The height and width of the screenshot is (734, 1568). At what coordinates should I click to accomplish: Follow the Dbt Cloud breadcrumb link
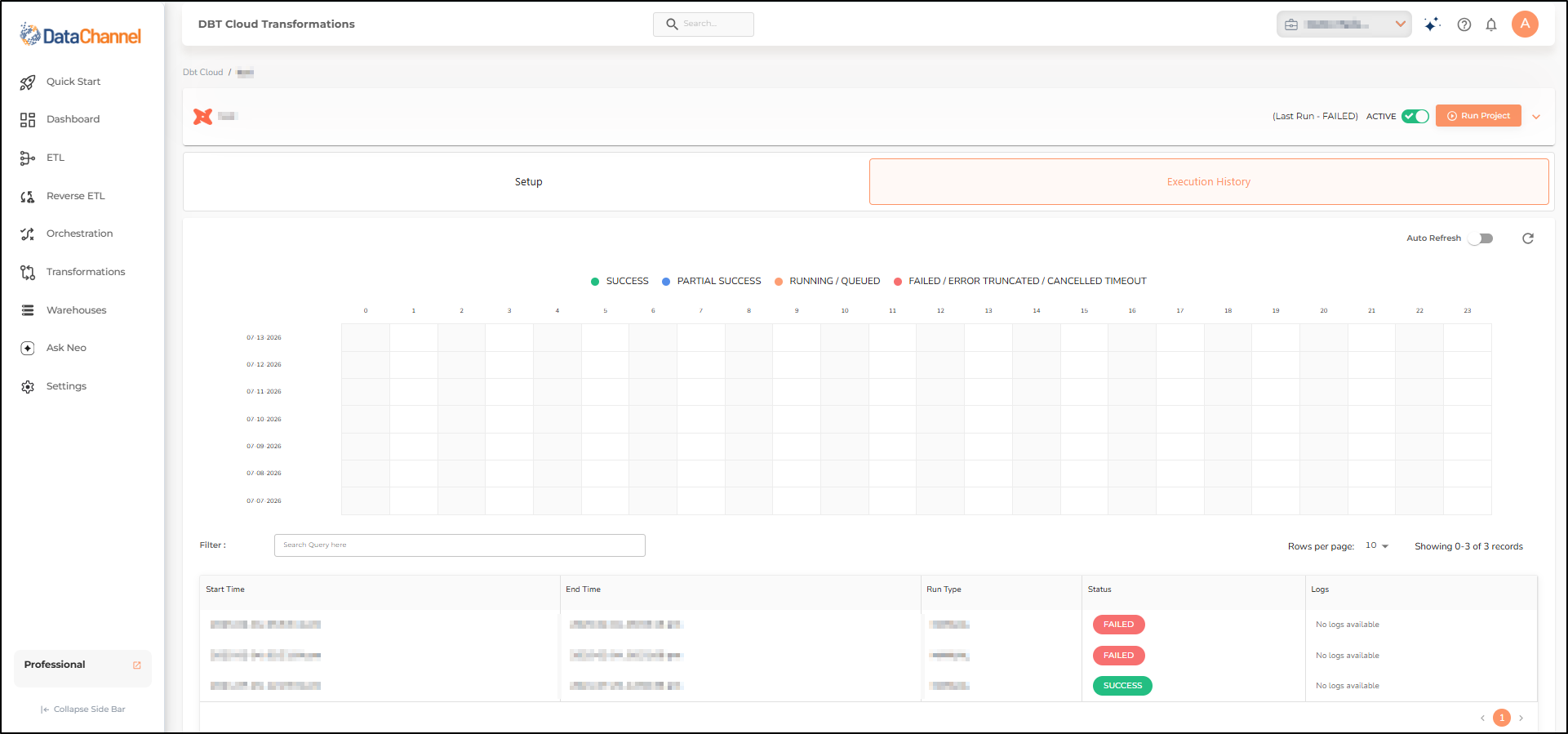pyautogui.click(x=202, y=73)
